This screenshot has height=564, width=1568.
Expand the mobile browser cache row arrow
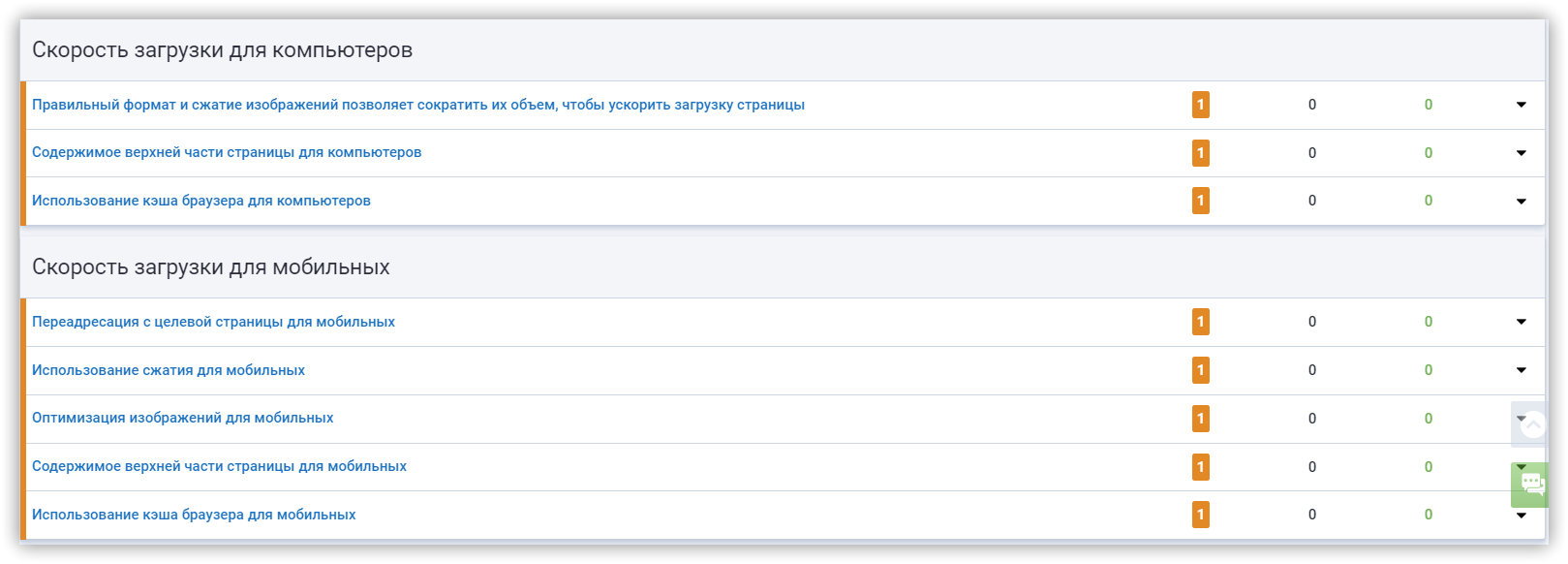(x=1521, y=516)
